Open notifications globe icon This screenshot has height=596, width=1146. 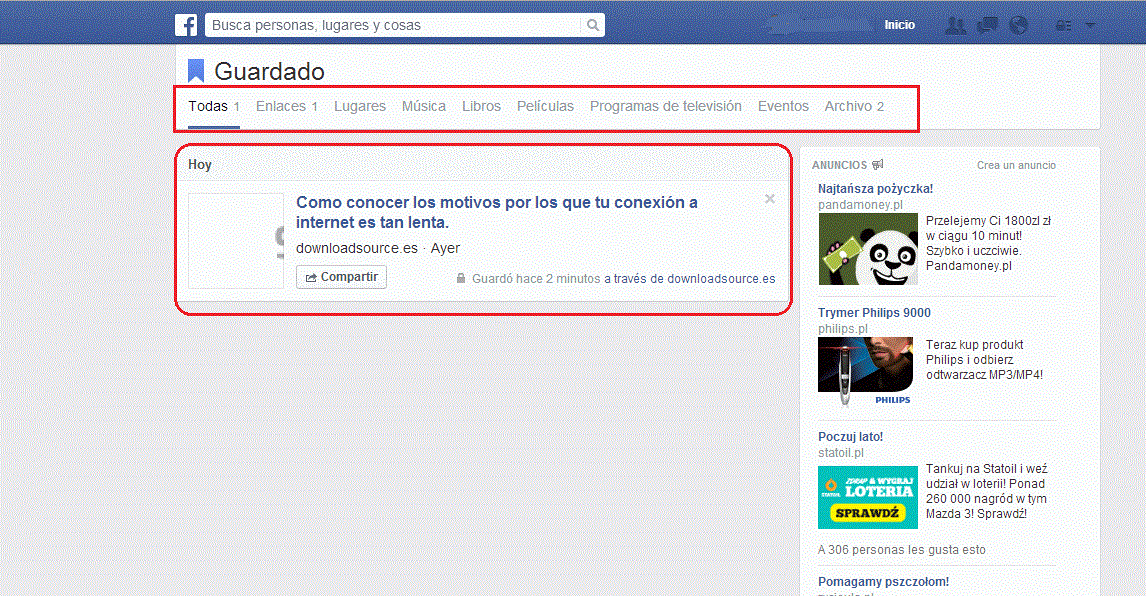1019,26
